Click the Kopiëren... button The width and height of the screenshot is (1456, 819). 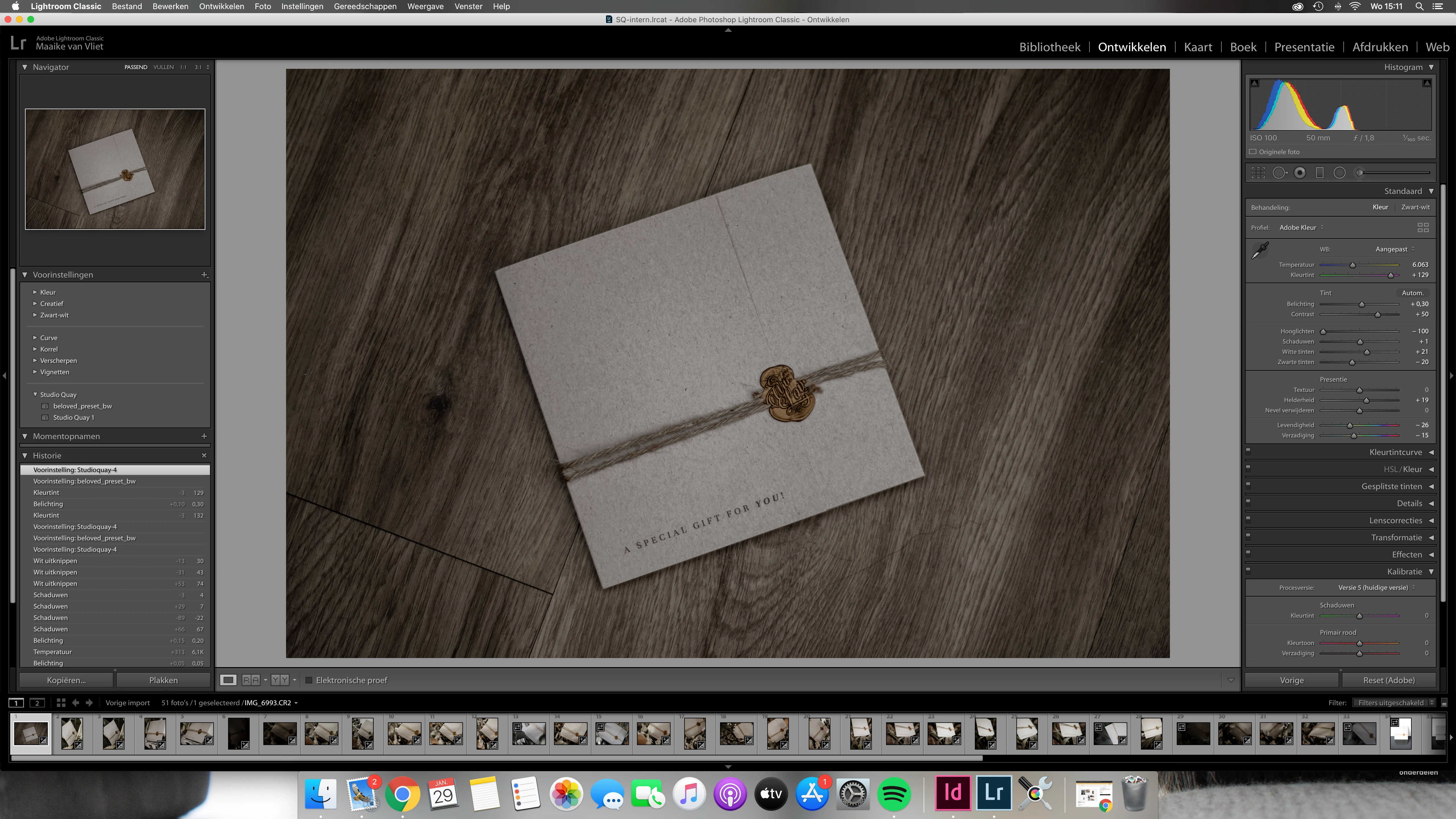67,680
